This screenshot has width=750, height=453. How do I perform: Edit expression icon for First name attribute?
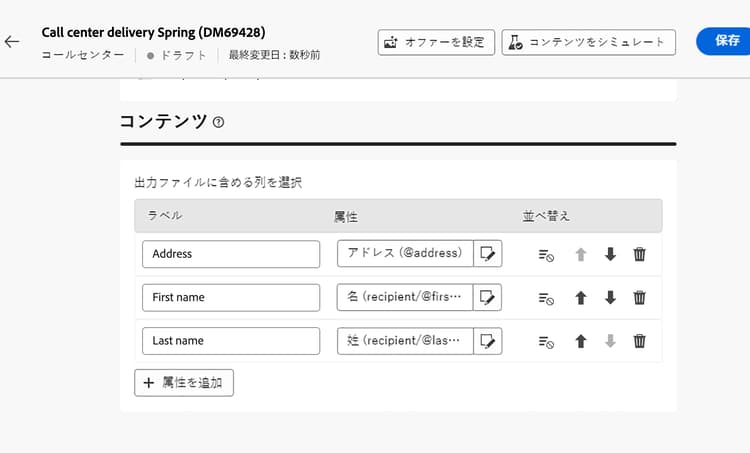click(487, 297)
